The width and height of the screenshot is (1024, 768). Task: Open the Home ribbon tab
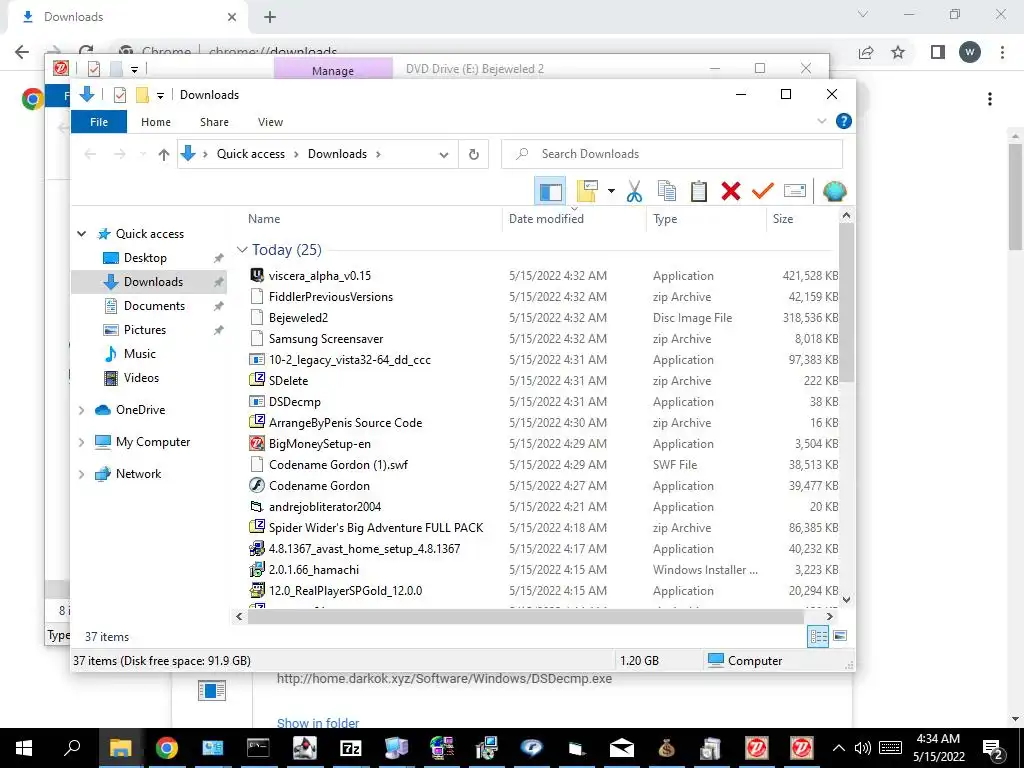pyautogui.click(x=155, y=122)
